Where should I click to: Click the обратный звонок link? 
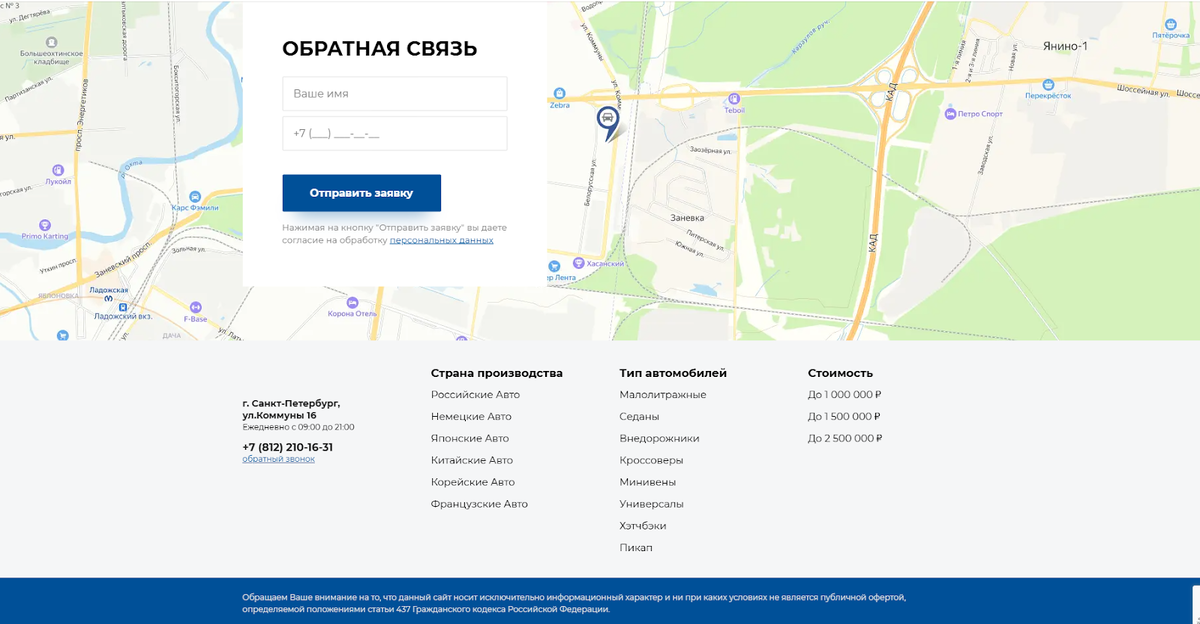point(278,459)
